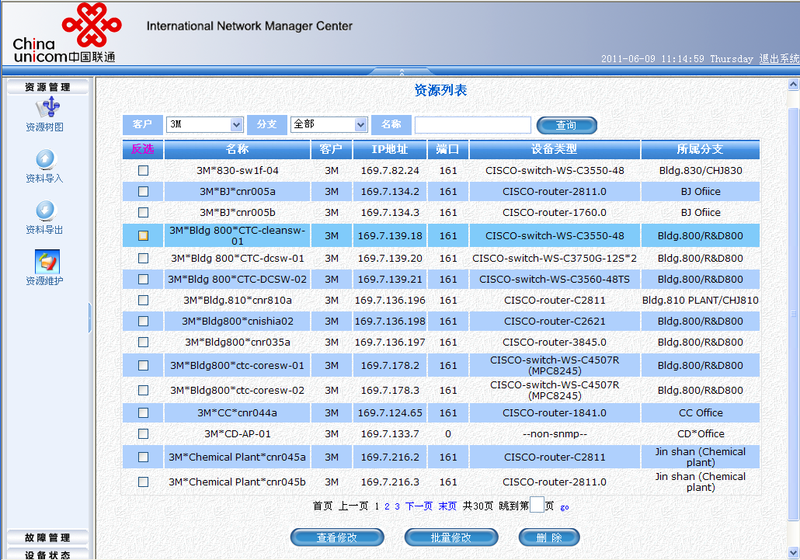This screenshot has width=800, height=560.
Task: Click the 端口 column header
Action: [448, 149]
